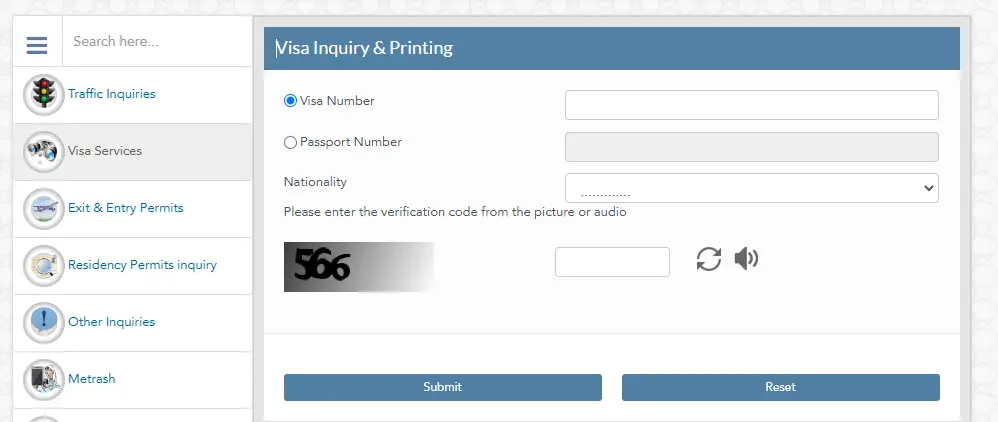This screenshot has width=998, height=422.
Task: Refresh the verification code image
Action: (708, 259)
